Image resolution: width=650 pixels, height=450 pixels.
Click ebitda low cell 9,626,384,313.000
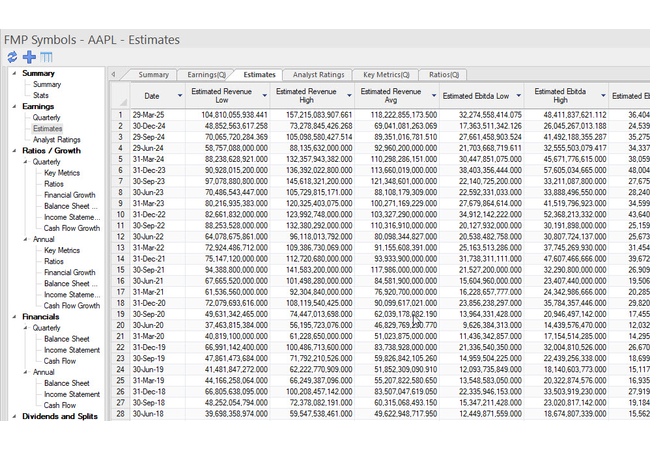[x=481, y=325]
